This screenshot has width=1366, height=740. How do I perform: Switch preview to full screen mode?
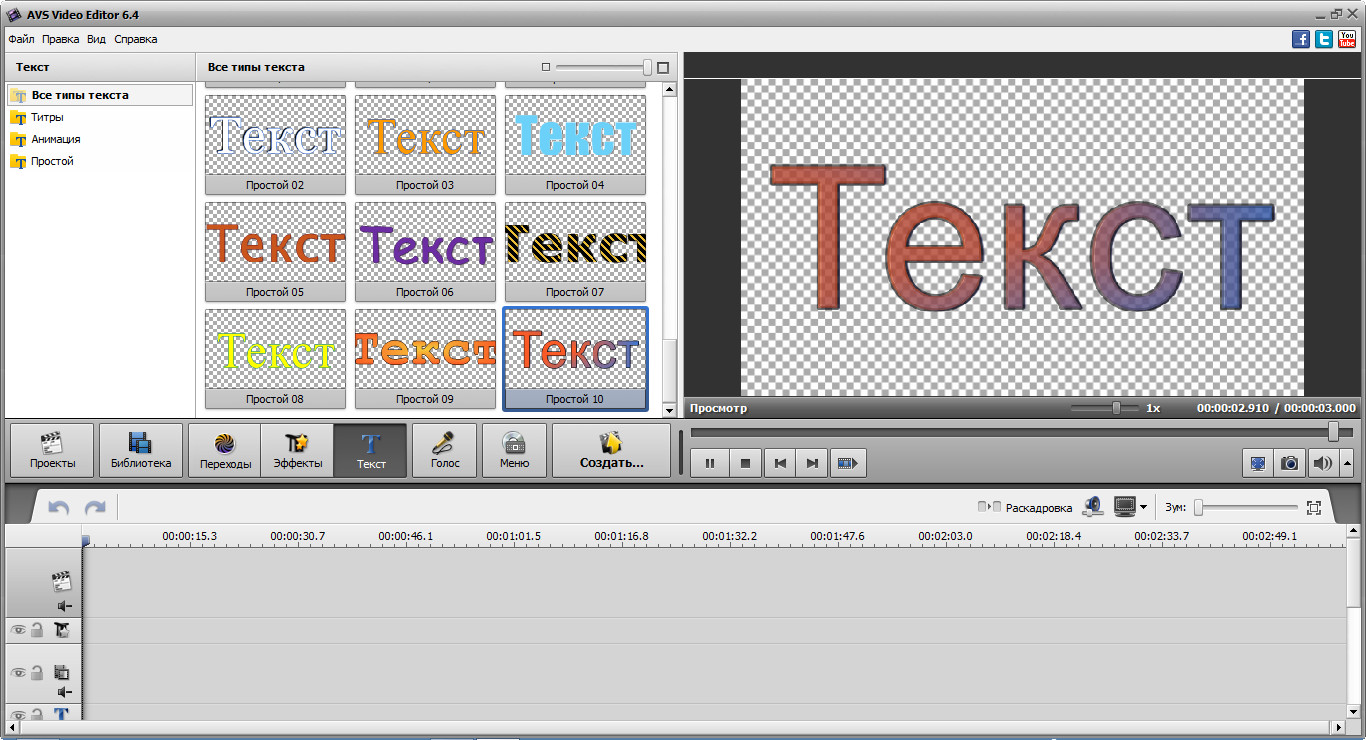click(x=1257, y=463)
